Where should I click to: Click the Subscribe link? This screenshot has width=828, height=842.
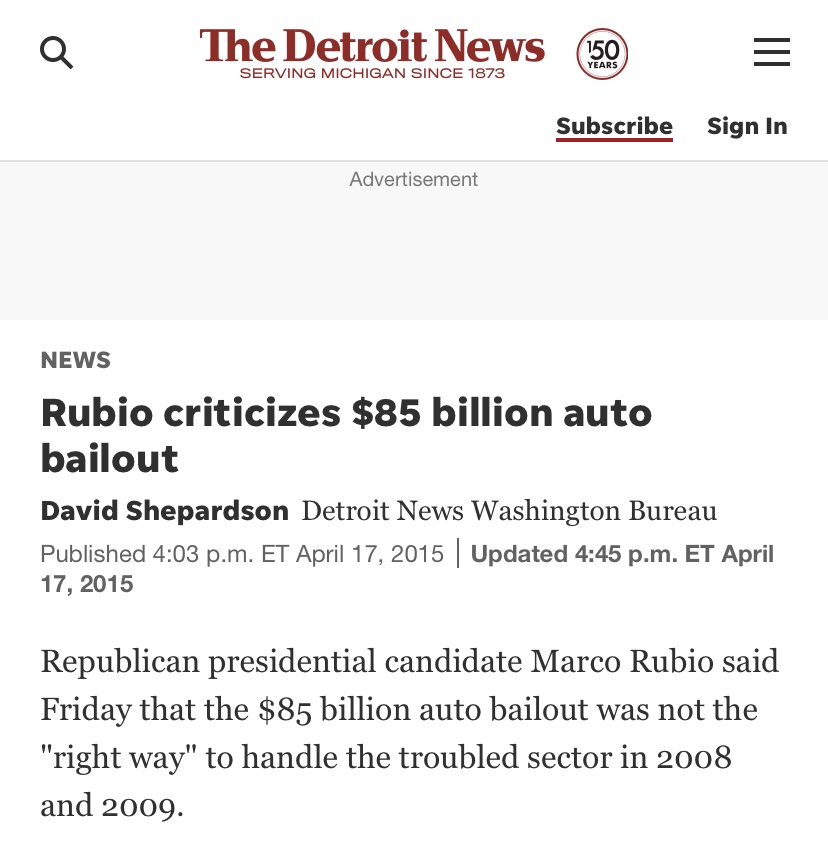coord(614,127)
